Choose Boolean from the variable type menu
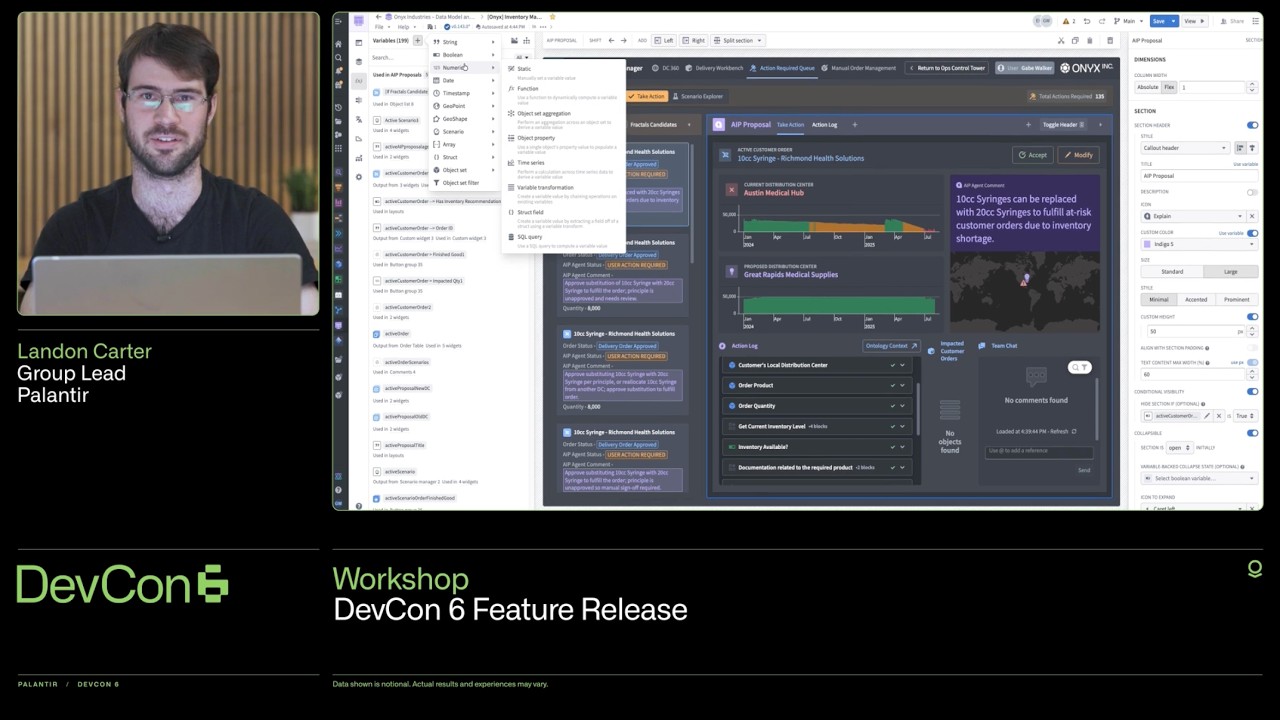The width and height of the screenshot is (1280, 720). click(x=463, y=55)
